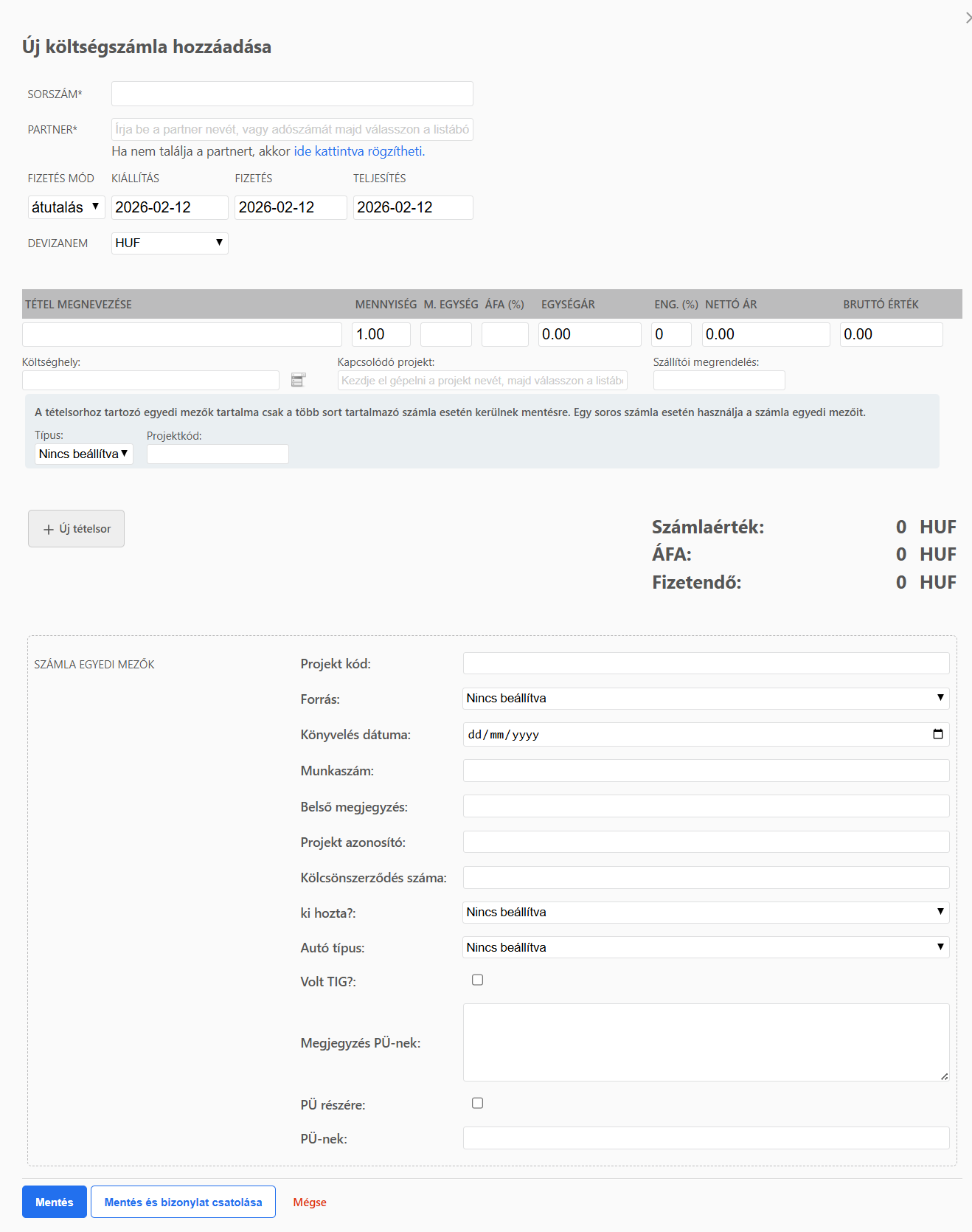Follow the 'ide kattintva rögzítheti' link
This screenshot has width=972, height=1232.
(359, 151)
